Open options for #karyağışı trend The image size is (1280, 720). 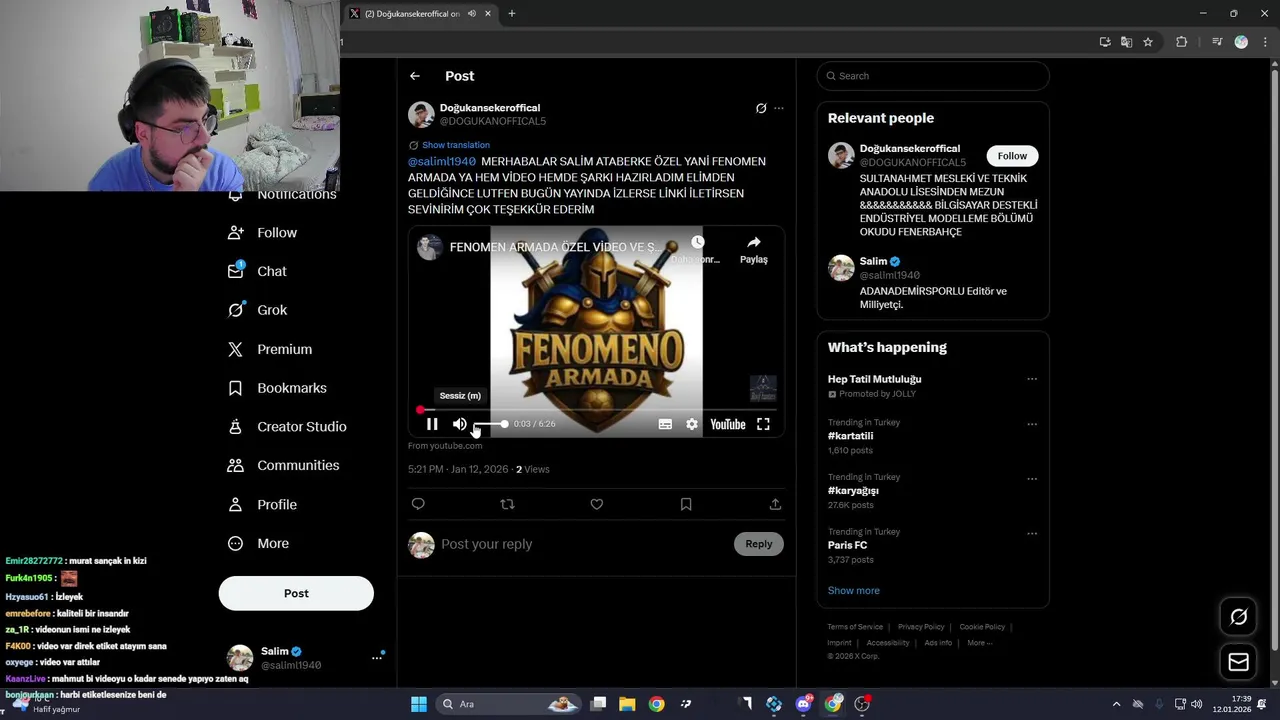[1032, 479]
